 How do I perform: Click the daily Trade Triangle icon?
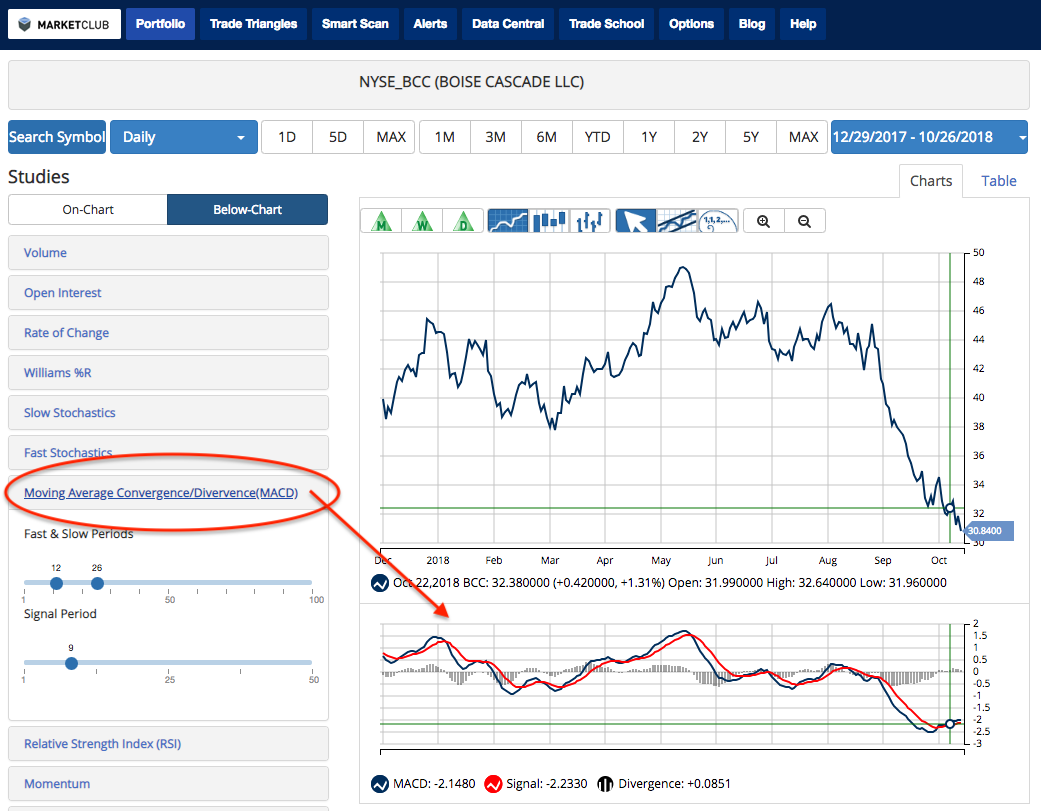point(463,221)
